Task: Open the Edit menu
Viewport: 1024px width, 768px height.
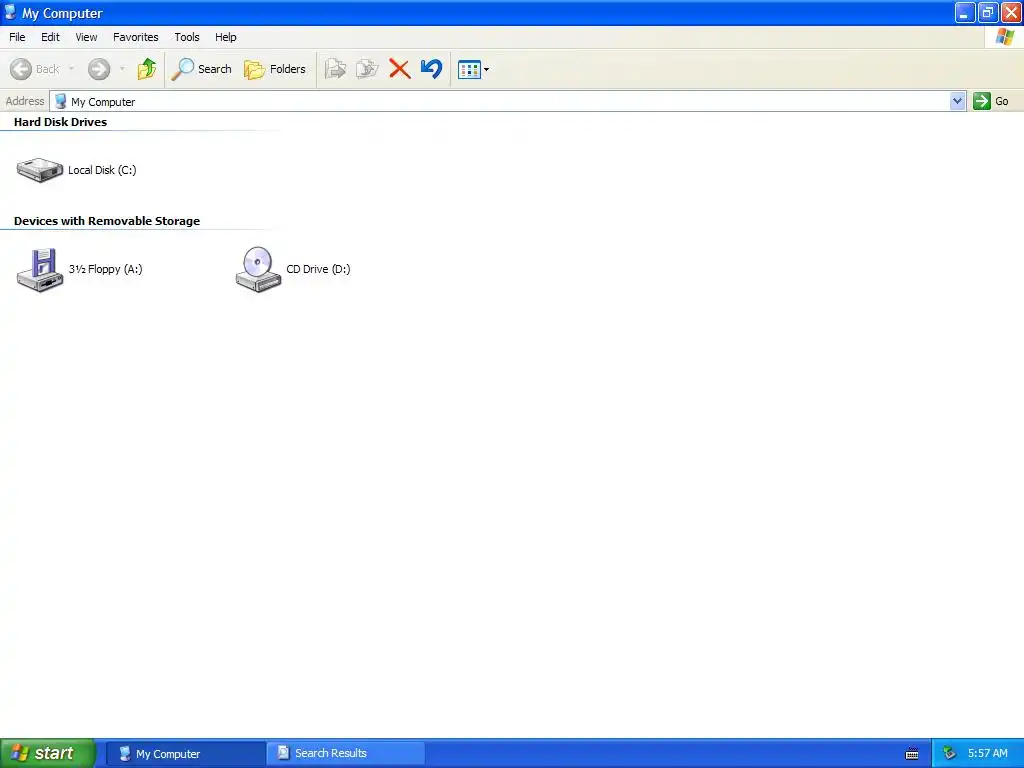Action: tap(50, 37)
